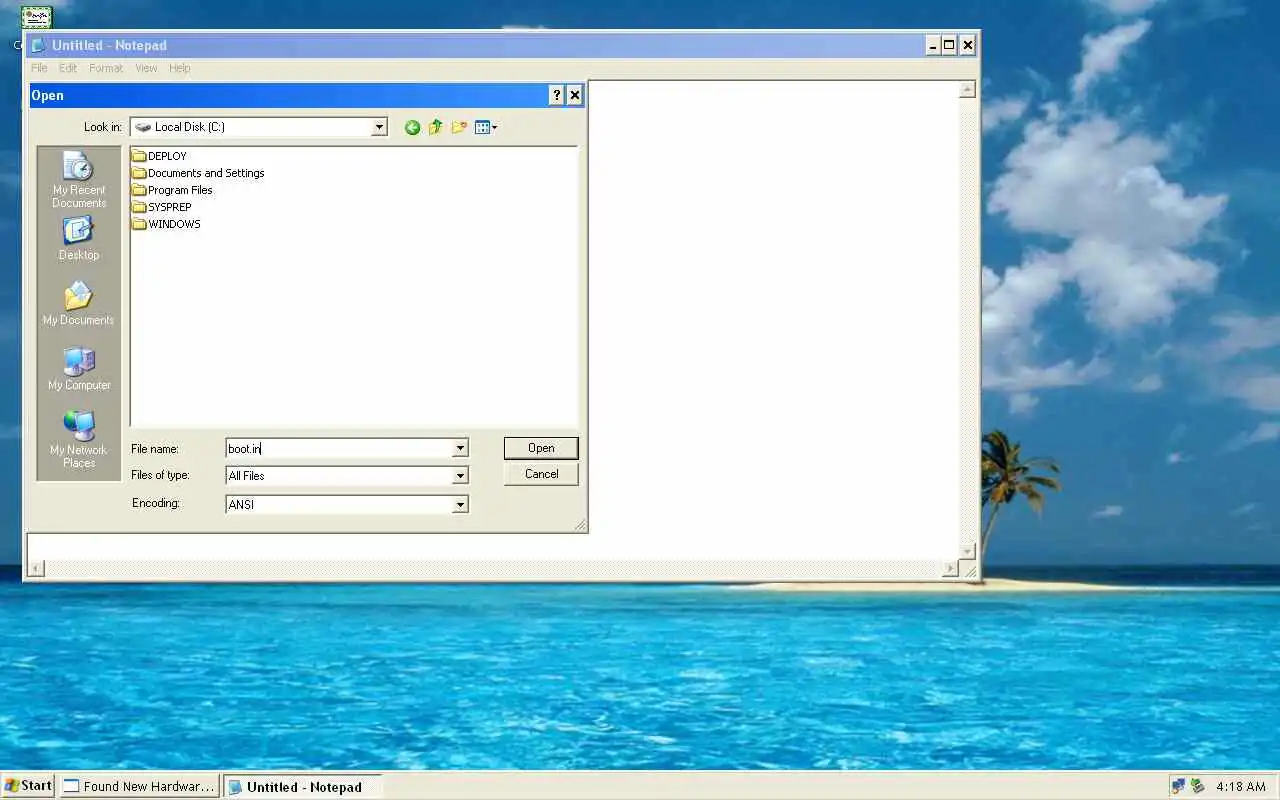Viewport: 1280px width, 800px height.
Task: Open My Computer in places bar
Action: point(79,369)
